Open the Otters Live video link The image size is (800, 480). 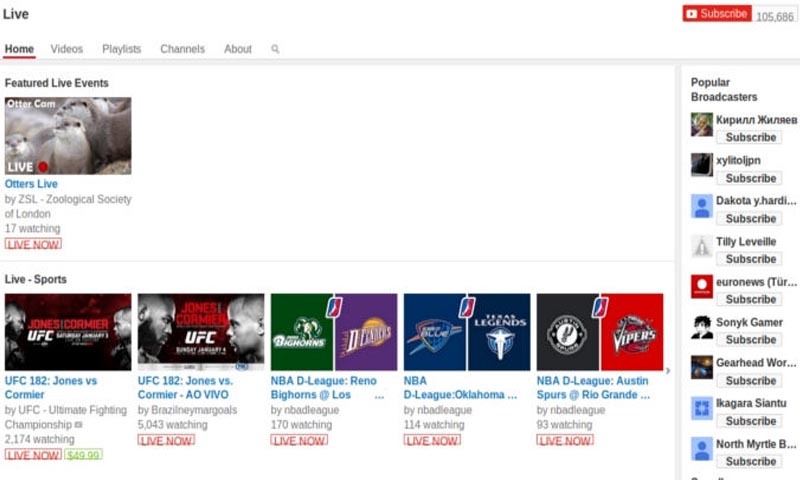(x=31, y=184)
